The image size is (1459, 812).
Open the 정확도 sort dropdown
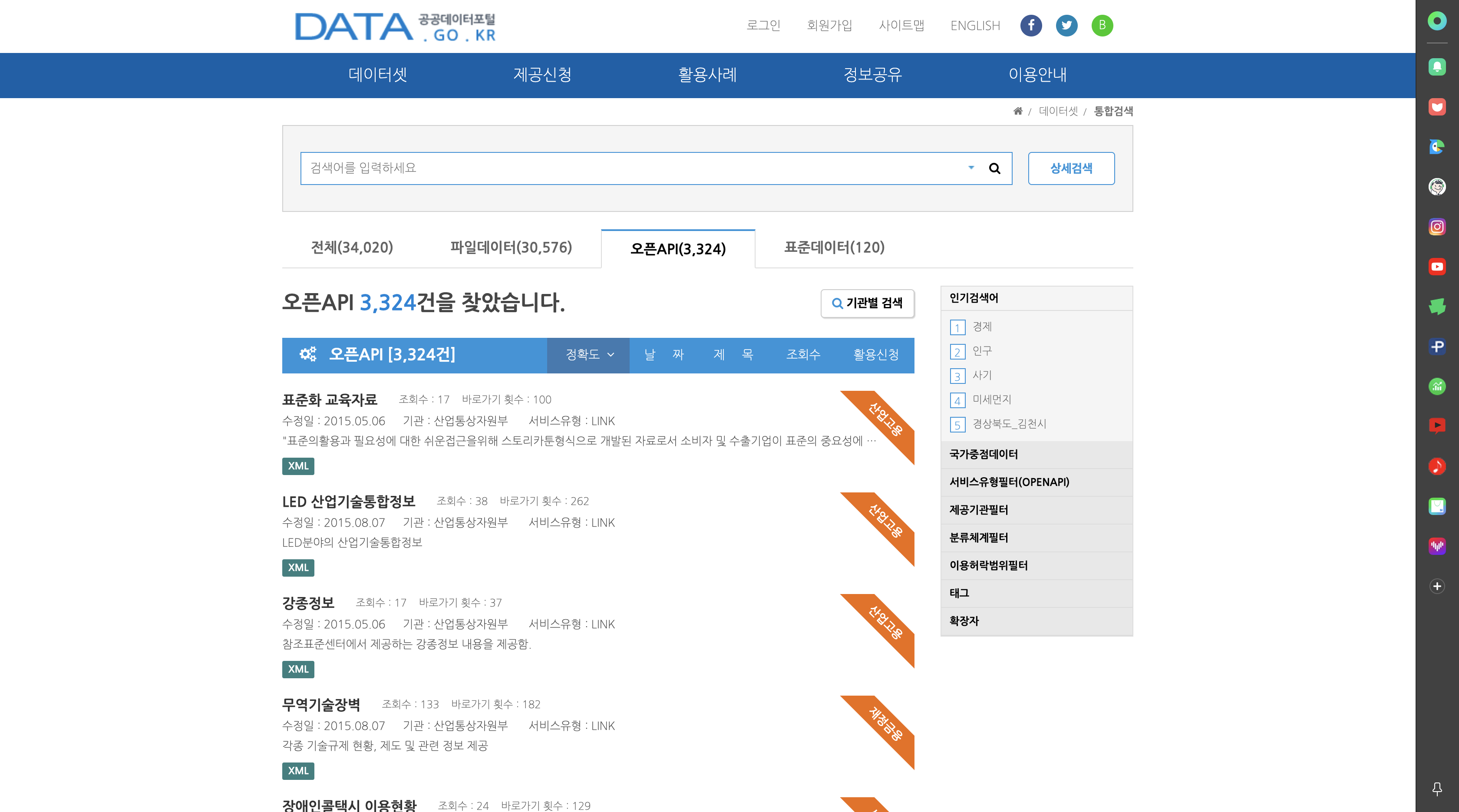pyautogui.click(x=588, y=355)
